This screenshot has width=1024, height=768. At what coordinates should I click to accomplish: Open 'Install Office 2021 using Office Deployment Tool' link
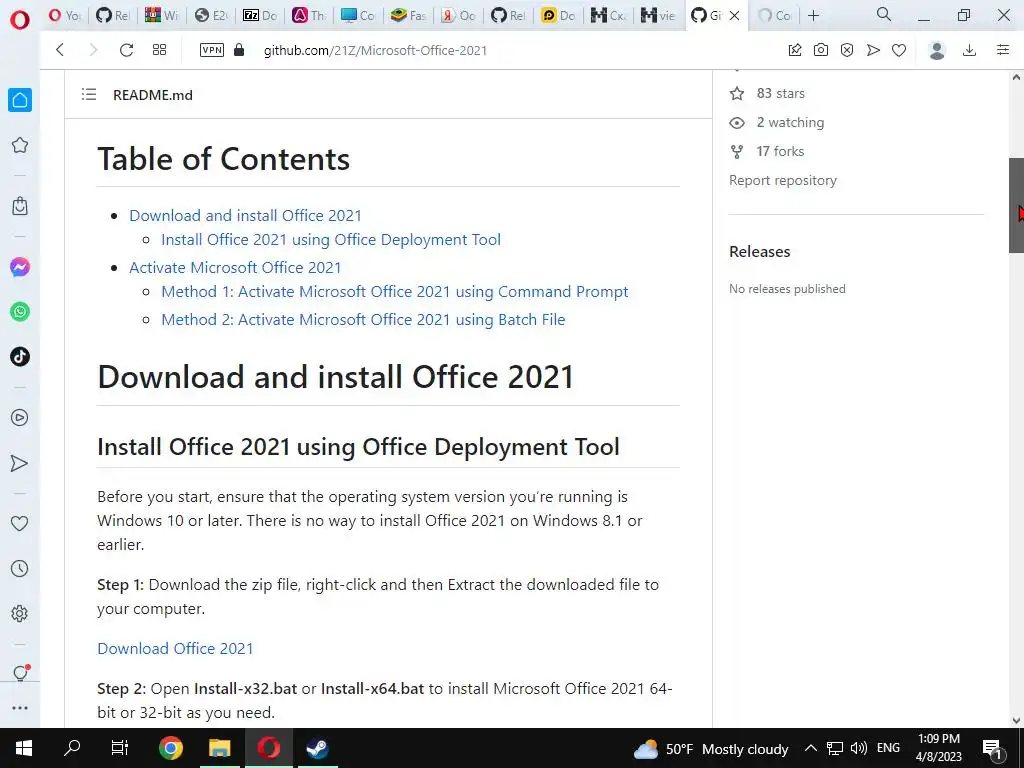(x=331, y=240)
